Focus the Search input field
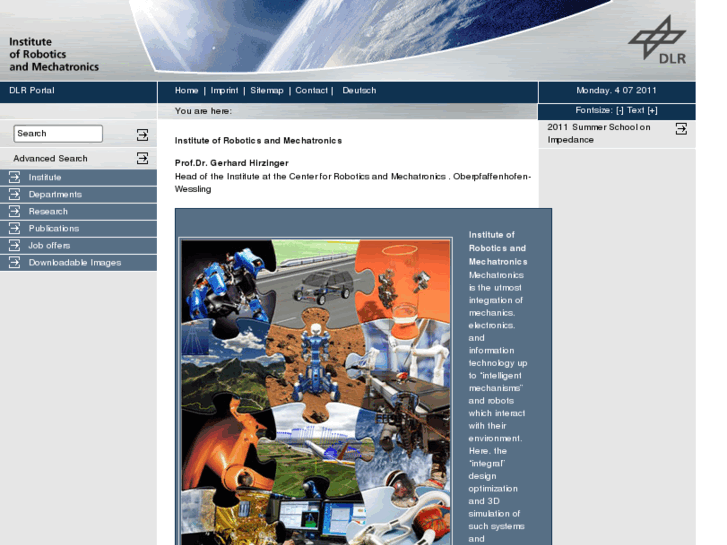This screenshot has height=545, width=727. (58, 134)
